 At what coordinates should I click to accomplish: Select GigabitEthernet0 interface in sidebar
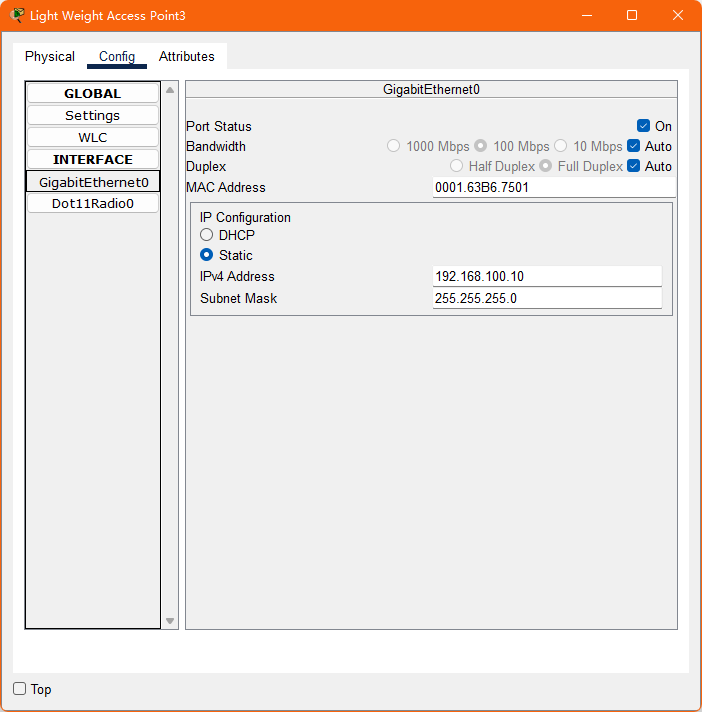93,182
